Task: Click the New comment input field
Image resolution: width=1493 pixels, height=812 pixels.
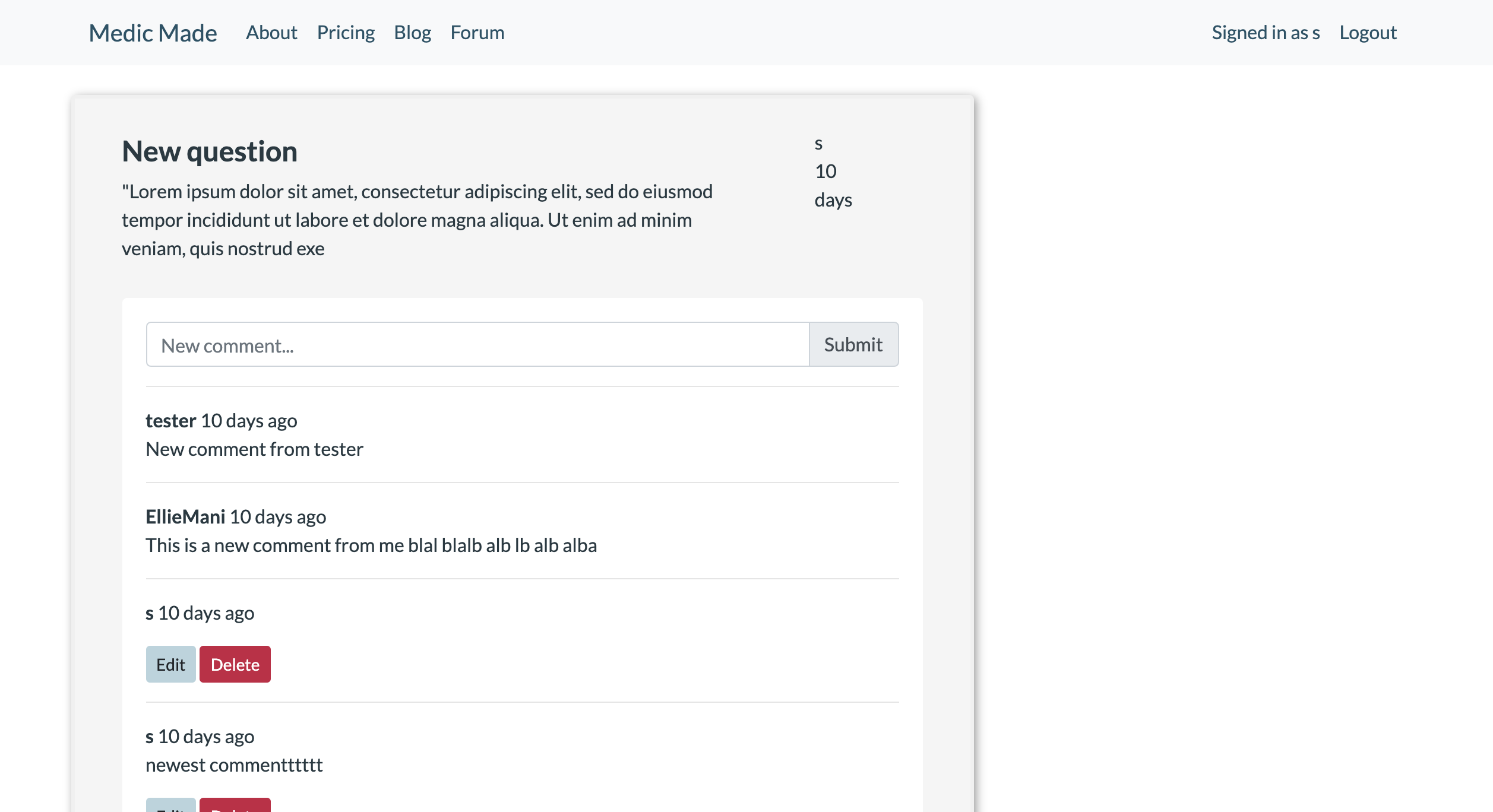Action: click(475, 344)
